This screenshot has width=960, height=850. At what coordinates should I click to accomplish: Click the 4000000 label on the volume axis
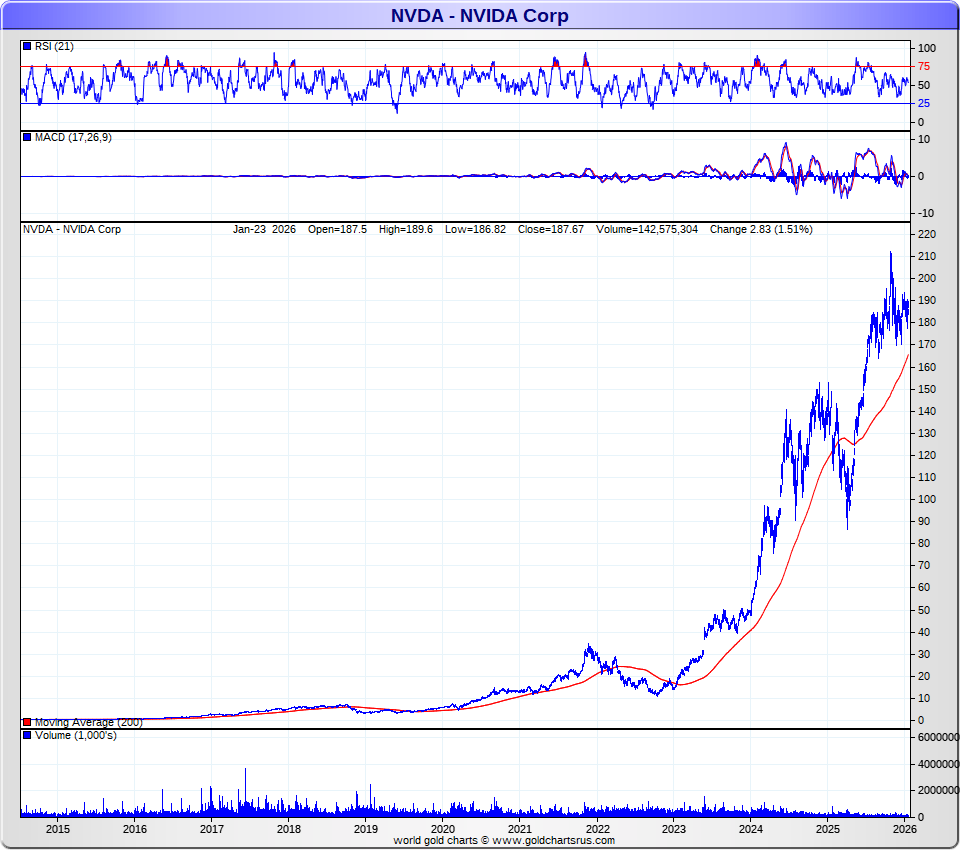tap(938, 765)
